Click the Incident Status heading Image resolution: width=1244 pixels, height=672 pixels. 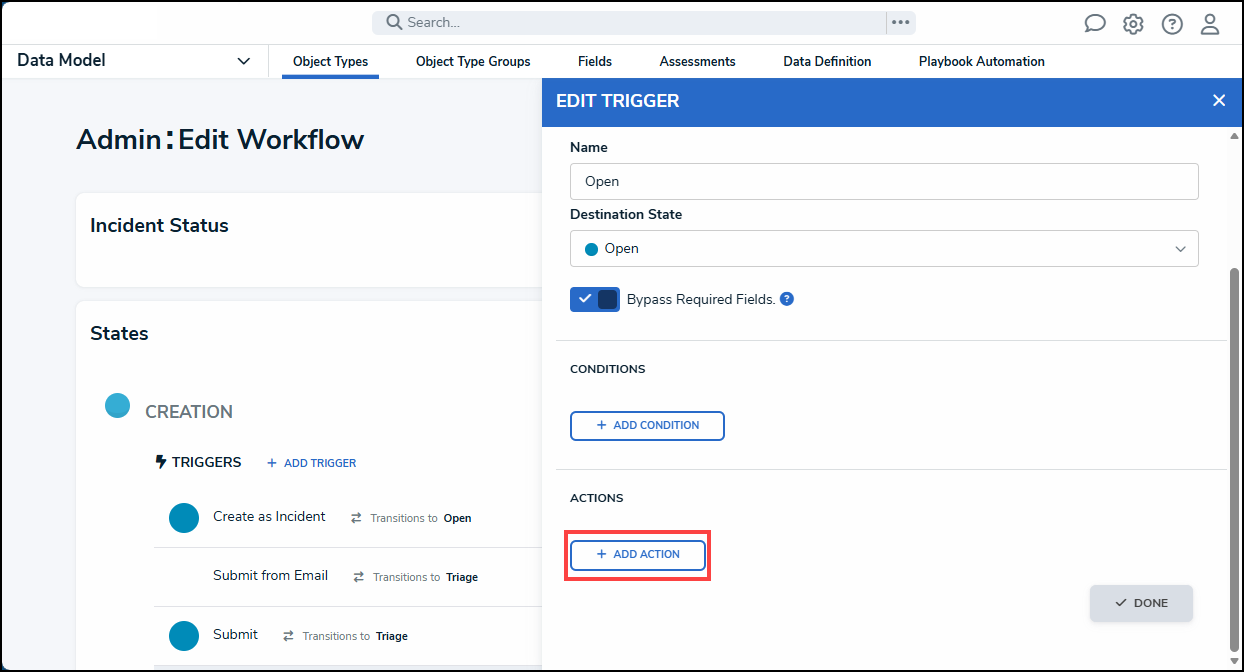[x=159, y=225]
